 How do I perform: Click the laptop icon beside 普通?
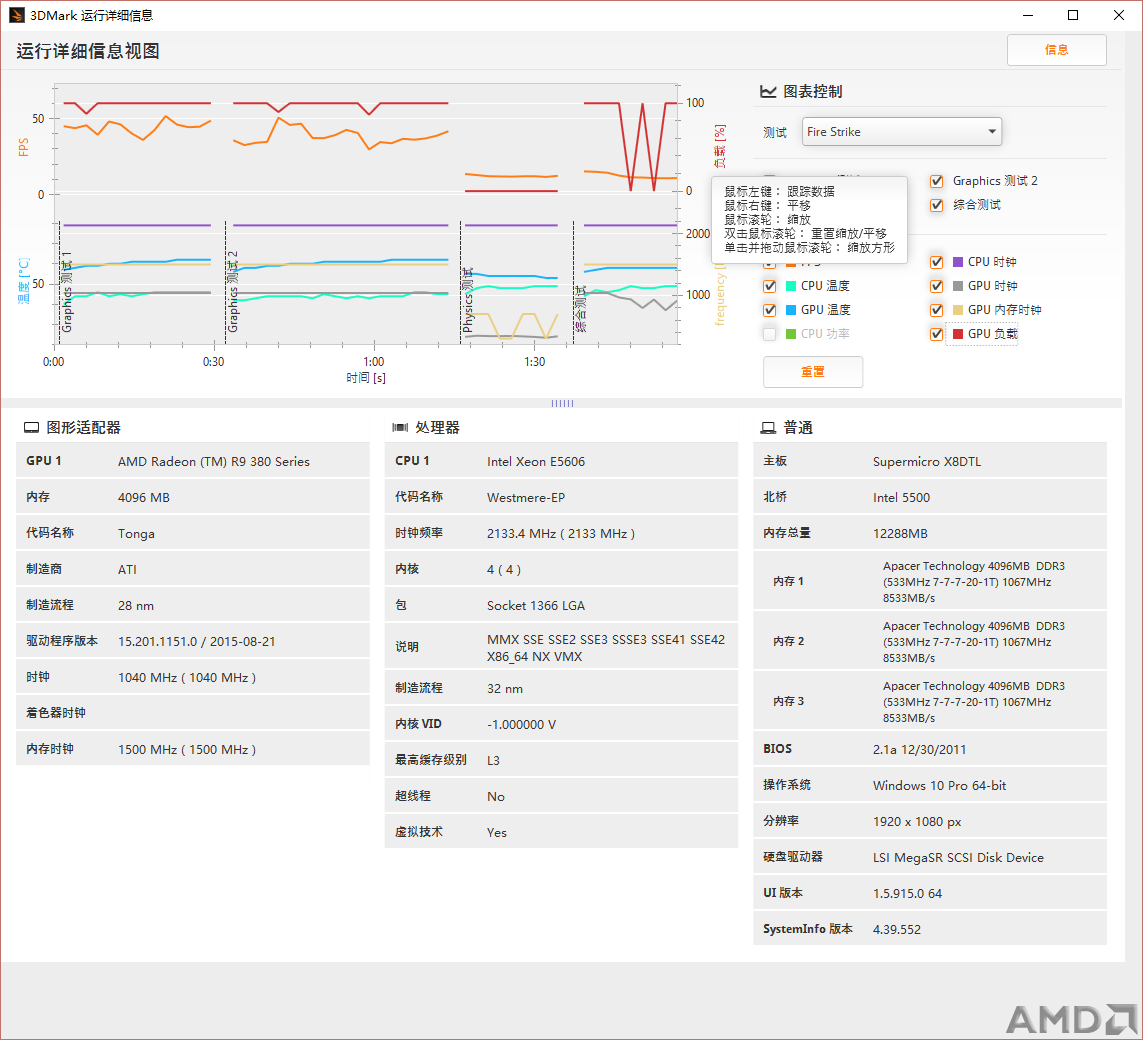tap(768, 428)
